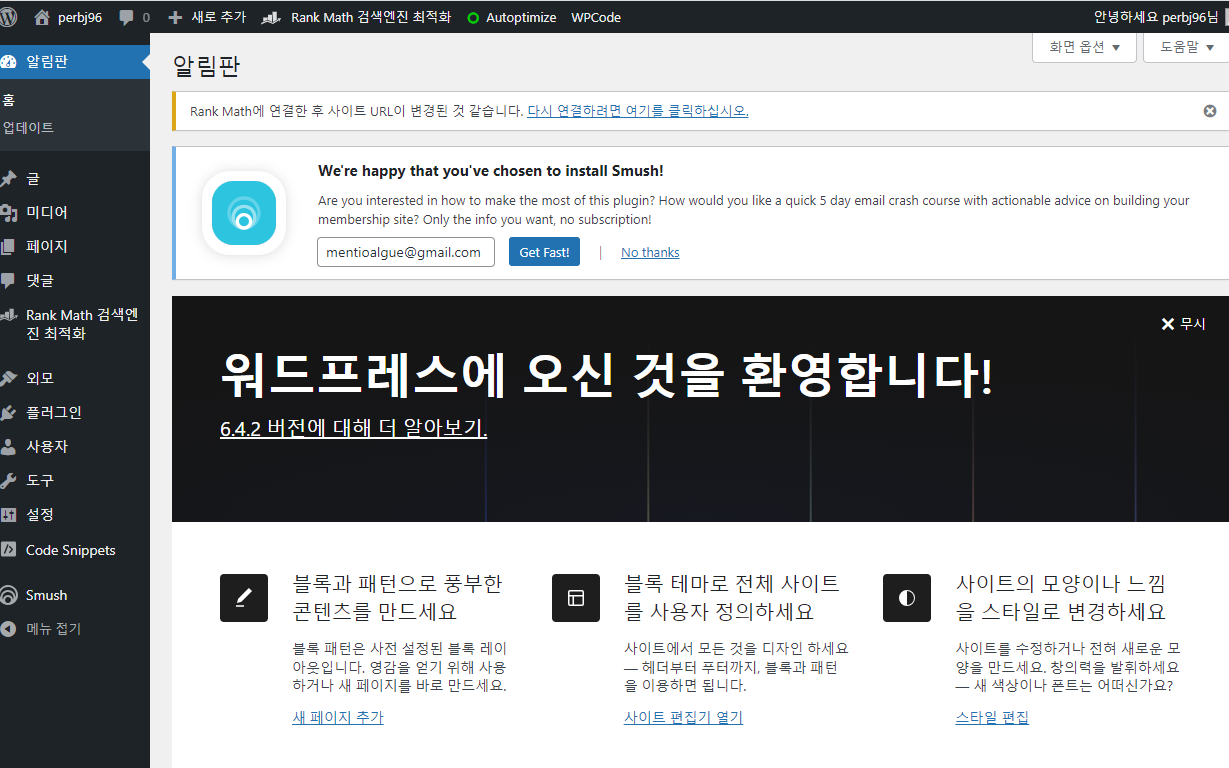
Task: Click the 사용자 user icon
Action: pos(9,447)
